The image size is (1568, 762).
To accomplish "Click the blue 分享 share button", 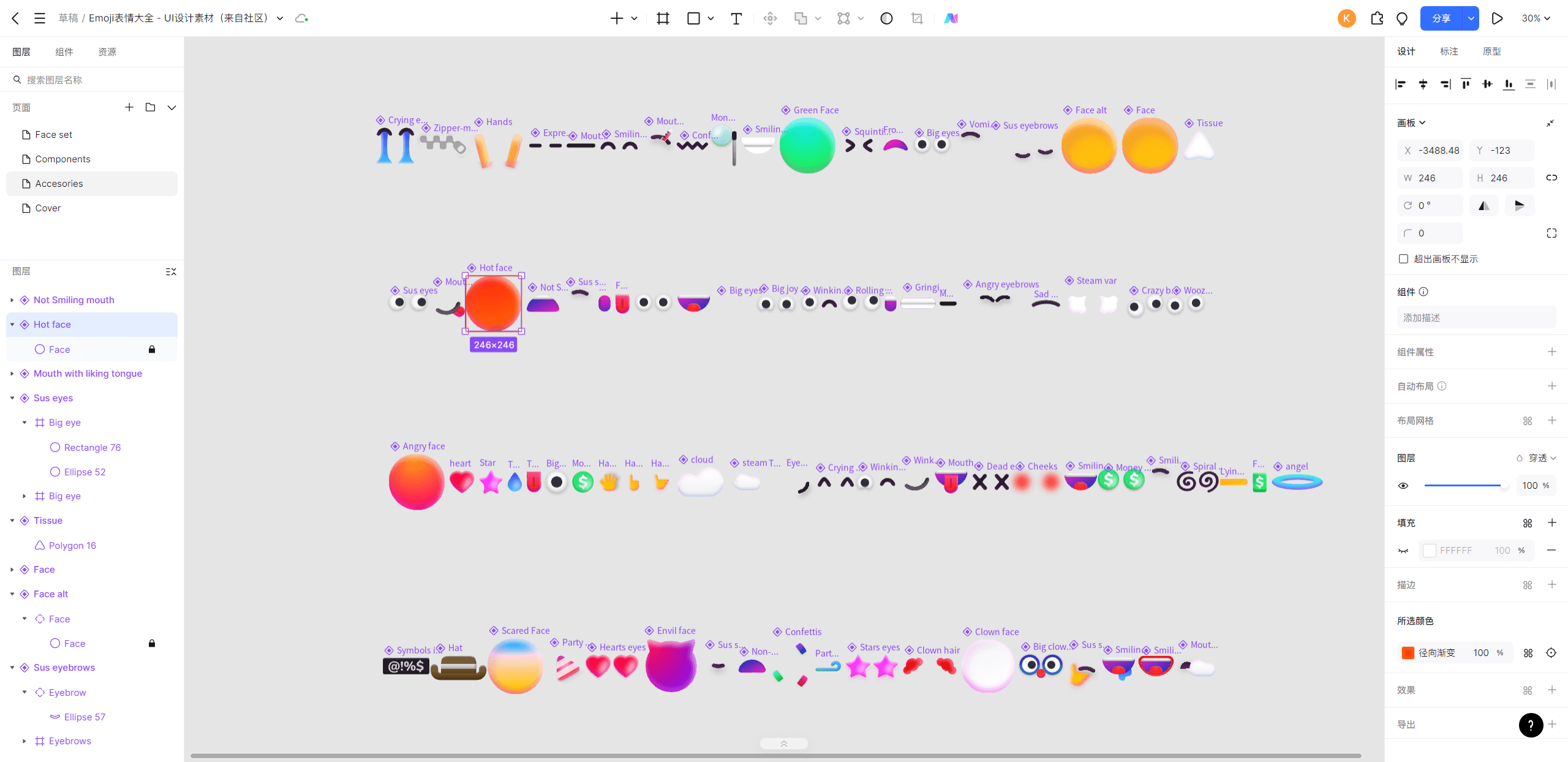I will (1441, 18).
